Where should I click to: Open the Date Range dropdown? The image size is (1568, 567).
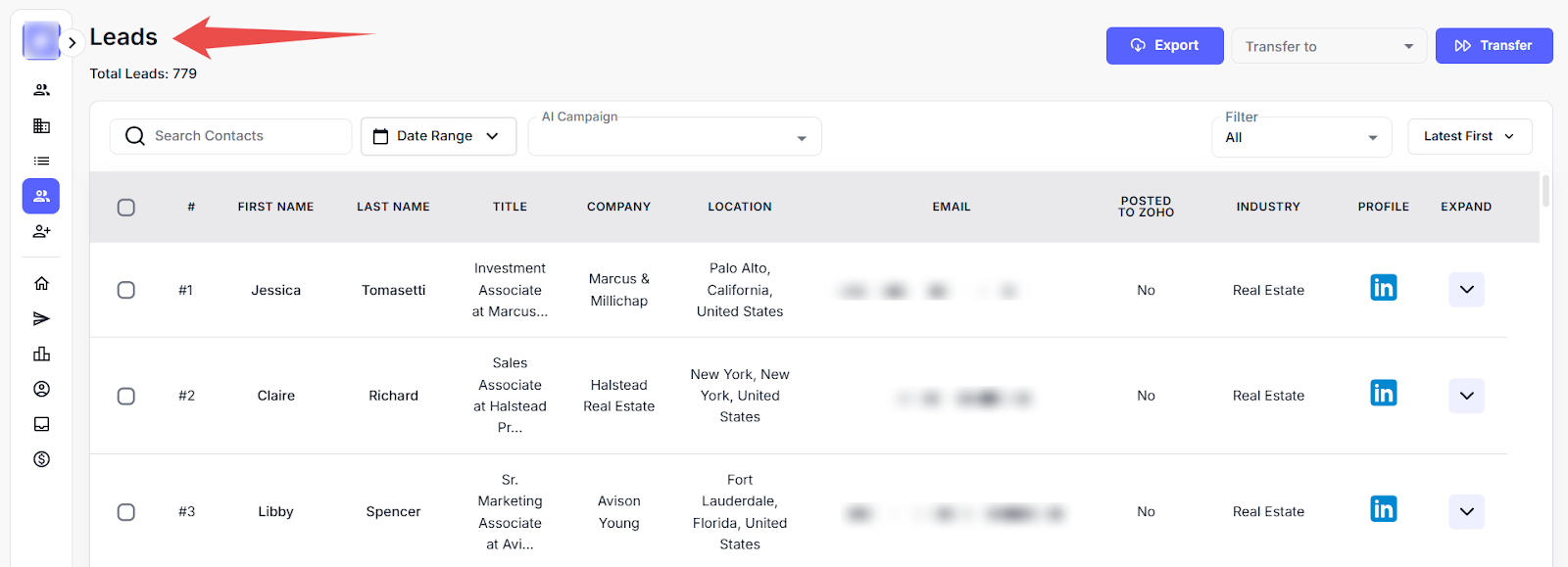click(x=436, y=136)
